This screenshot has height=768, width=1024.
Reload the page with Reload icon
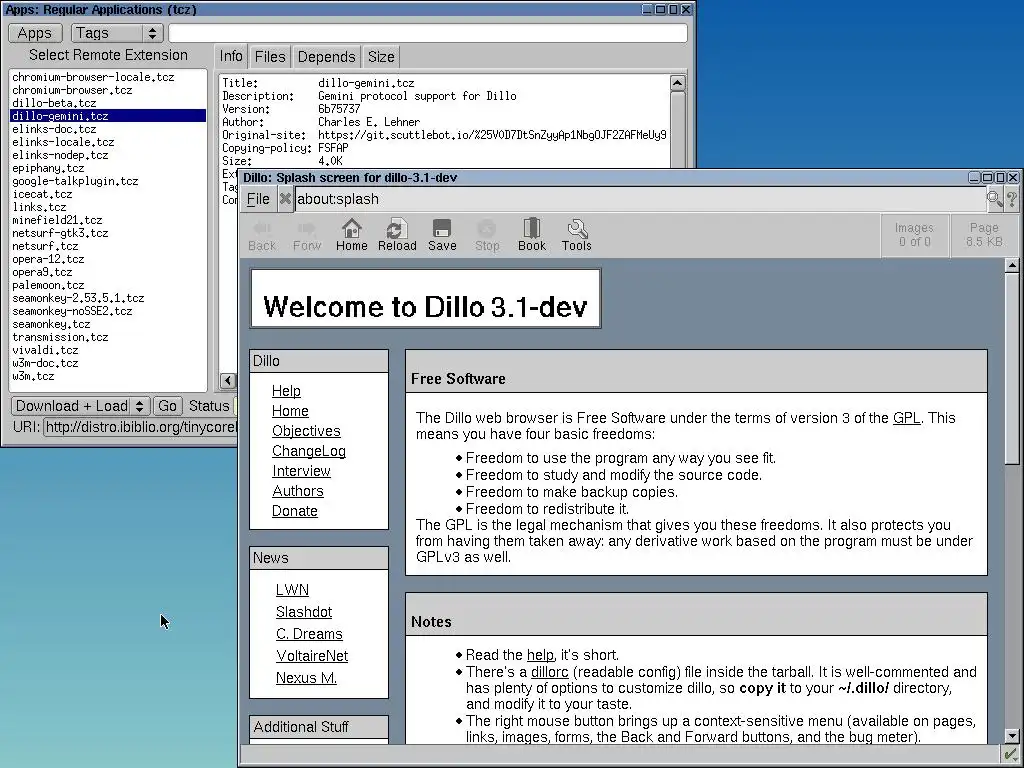pos(396,234)
